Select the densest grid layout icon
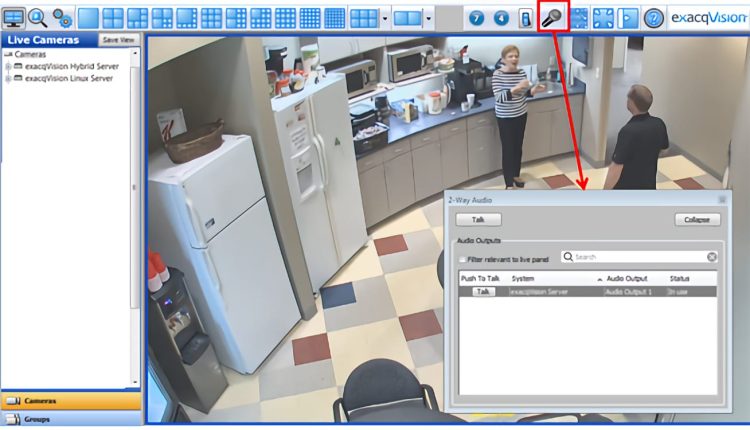750x430 pixels. point(334,19)
